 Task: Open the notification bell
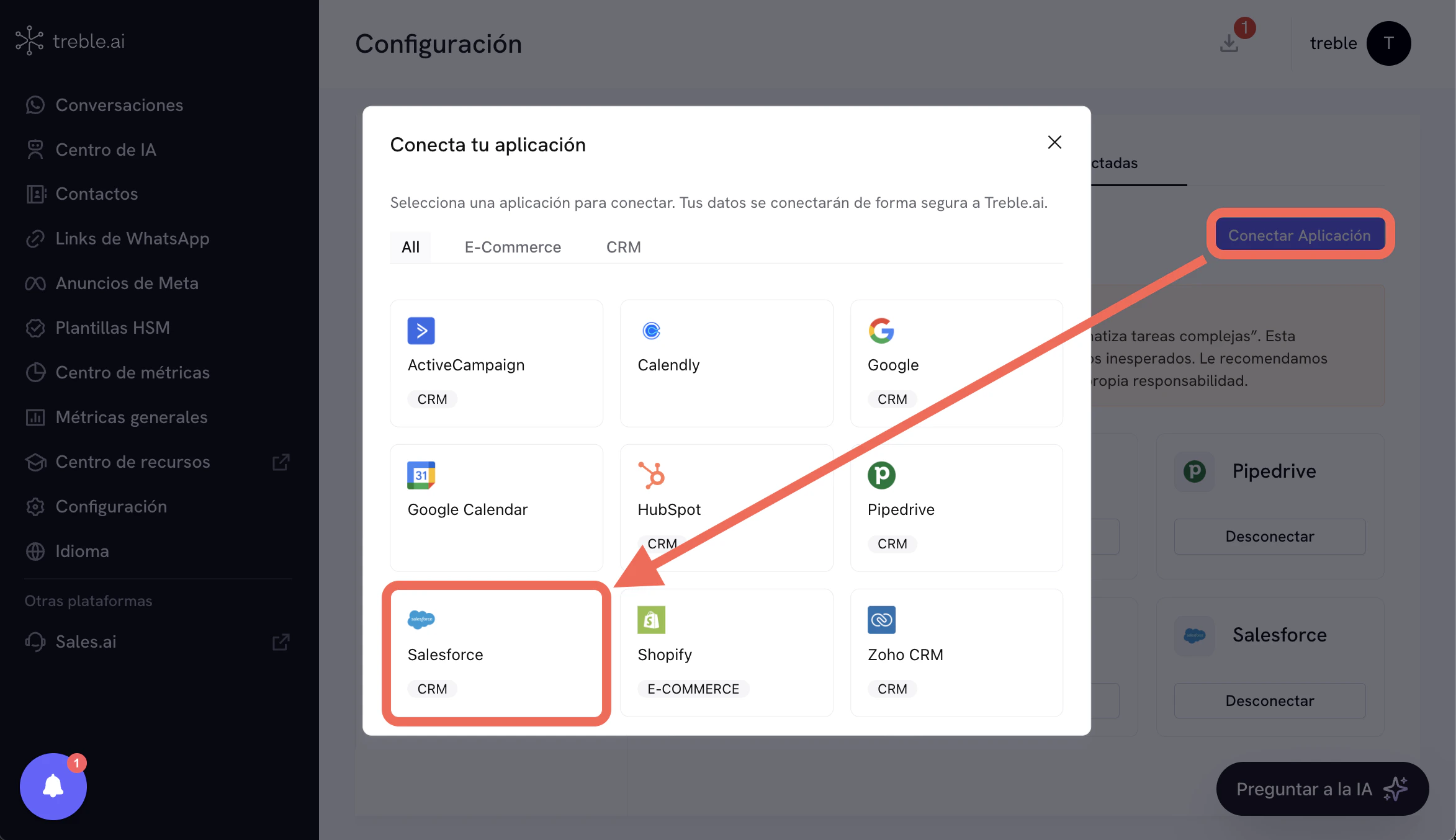tap(53, 786)
